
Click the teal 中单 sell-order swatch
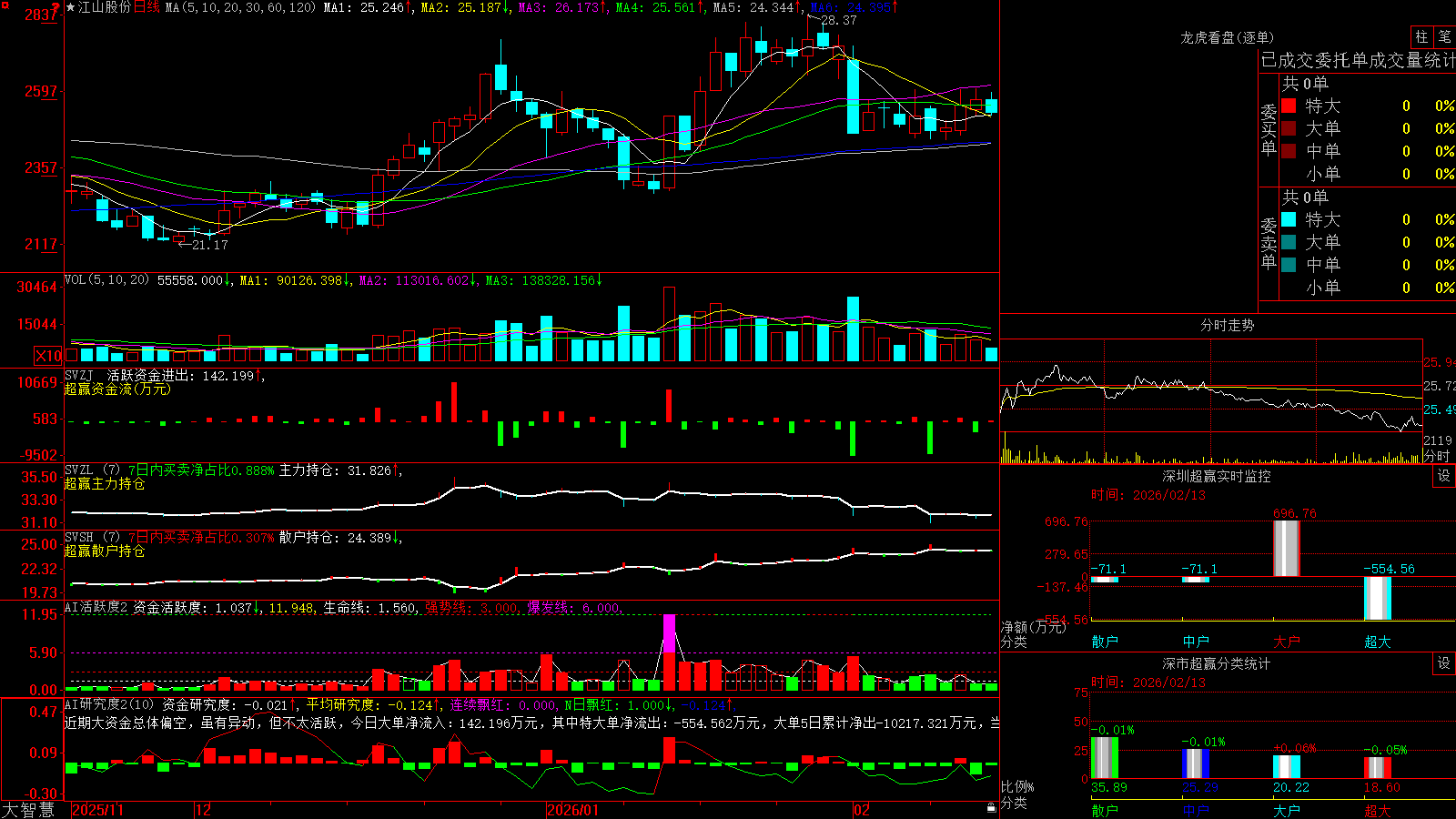(x=1289, y=265)
